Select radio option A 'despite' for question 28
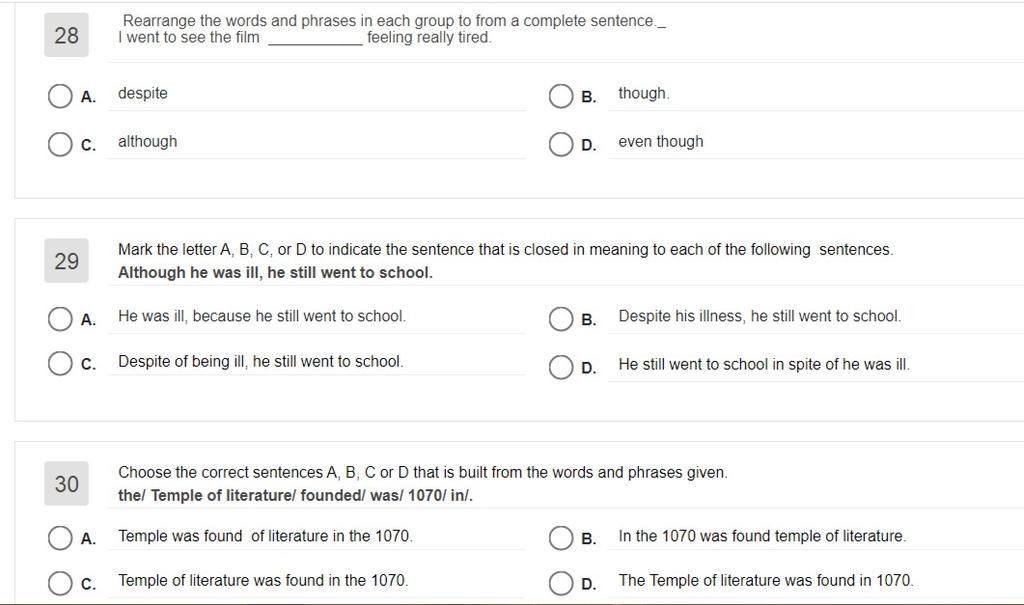 coord(60,96)
